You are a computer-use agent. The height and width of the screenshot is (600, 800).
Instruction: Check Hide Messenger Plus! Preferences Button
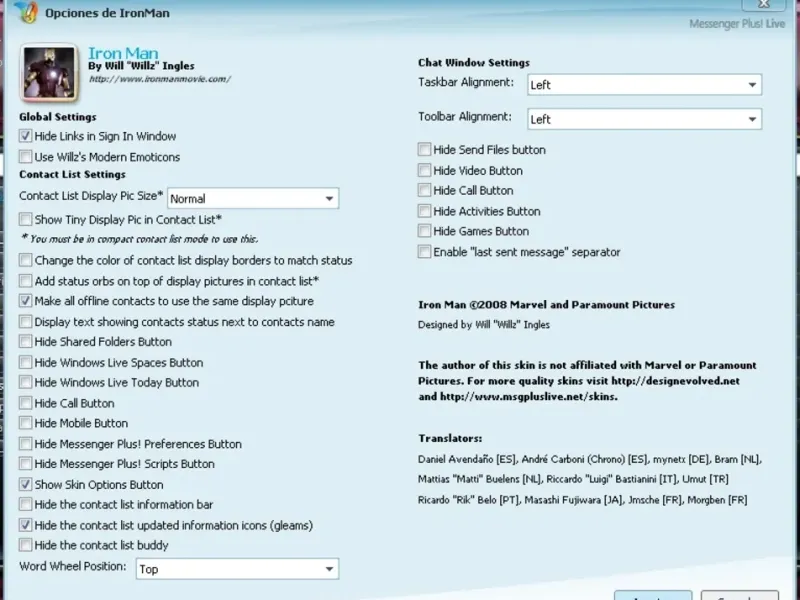pyautogui.click(x=25, y=443)
